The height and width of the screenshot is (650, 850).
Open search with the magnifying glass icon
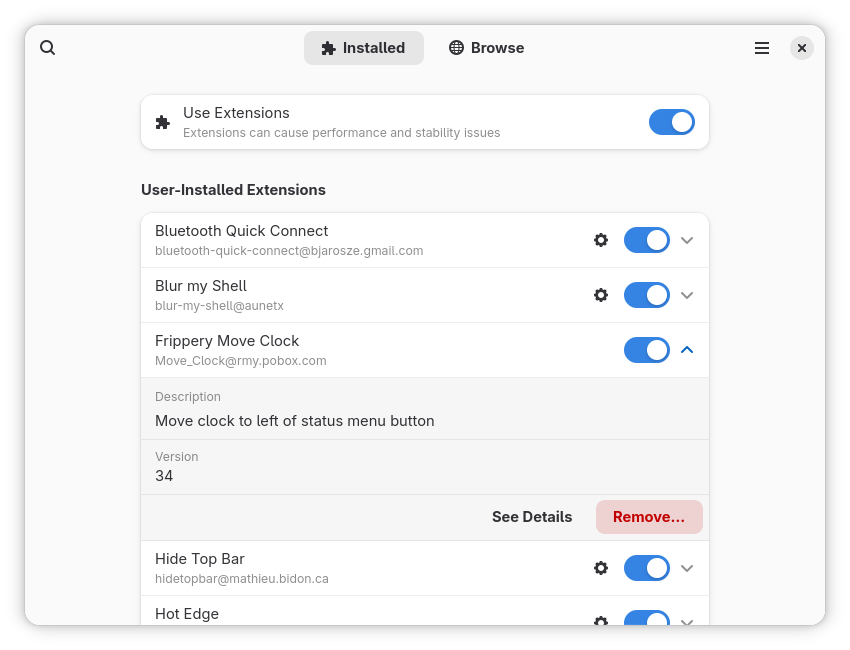click(x=47, y=47)
